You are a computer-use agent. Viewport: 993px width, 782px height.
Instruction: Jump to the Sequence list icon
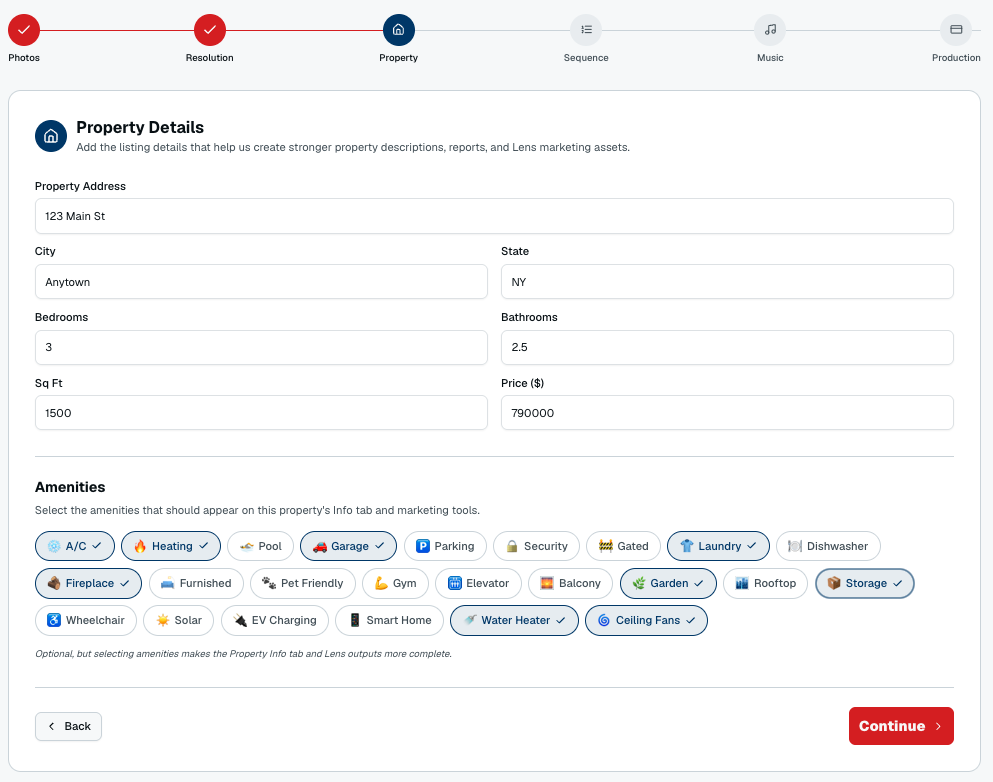point(586,30)
